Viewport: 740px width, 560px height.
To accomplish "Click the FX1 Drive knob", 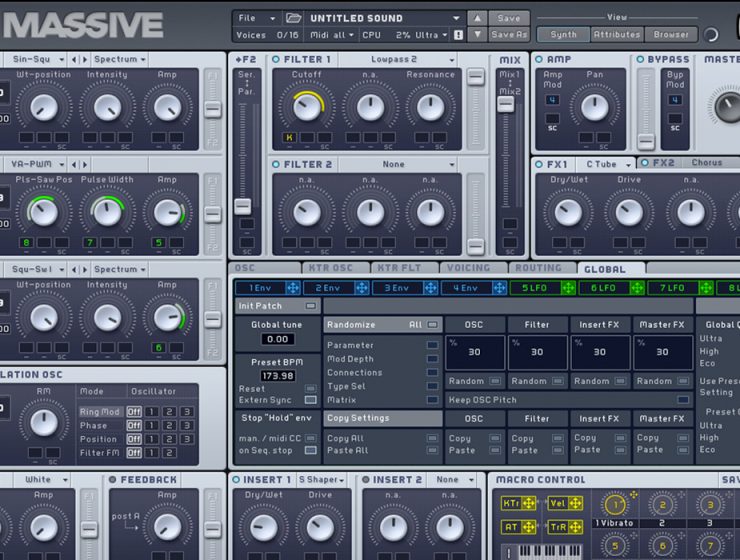I will point(629,212).
